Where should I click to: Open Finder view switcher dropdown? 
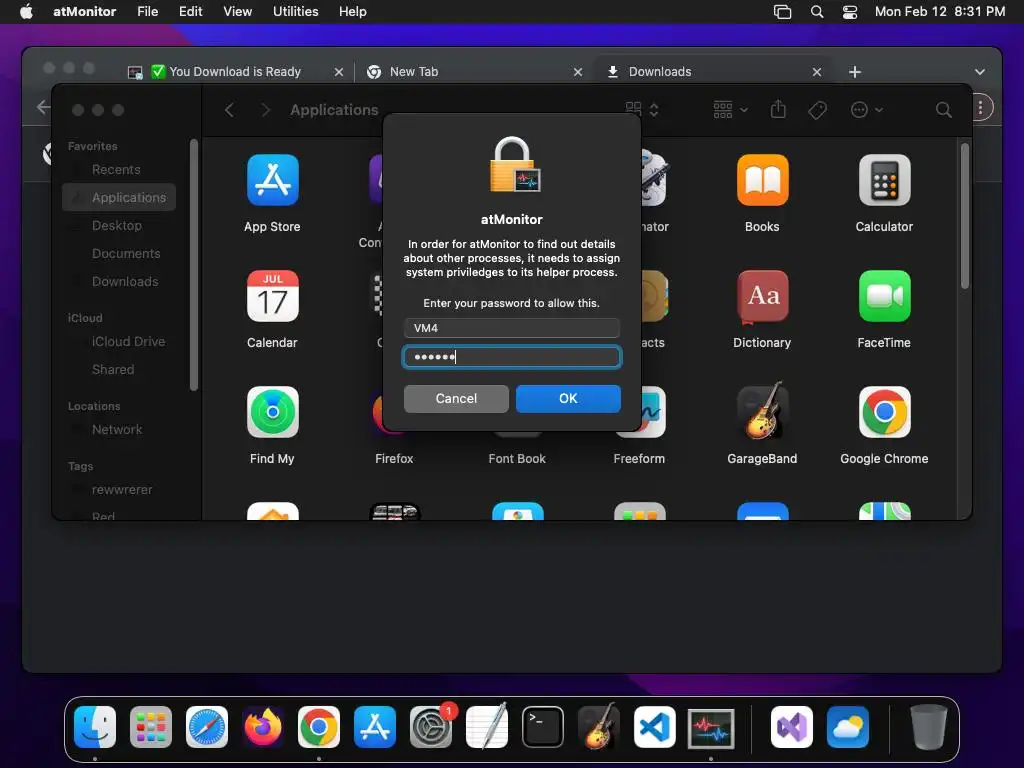point(642,109)
